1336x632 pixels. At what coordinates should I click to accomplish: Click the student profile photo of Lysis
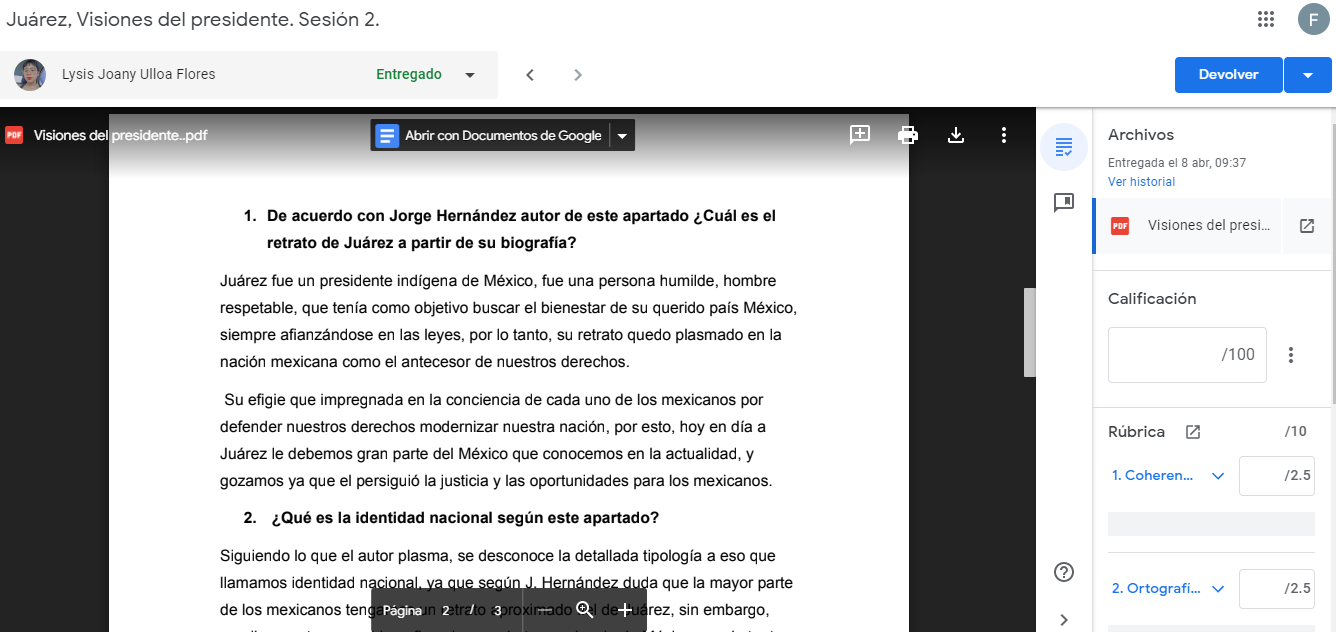[30, 75]
